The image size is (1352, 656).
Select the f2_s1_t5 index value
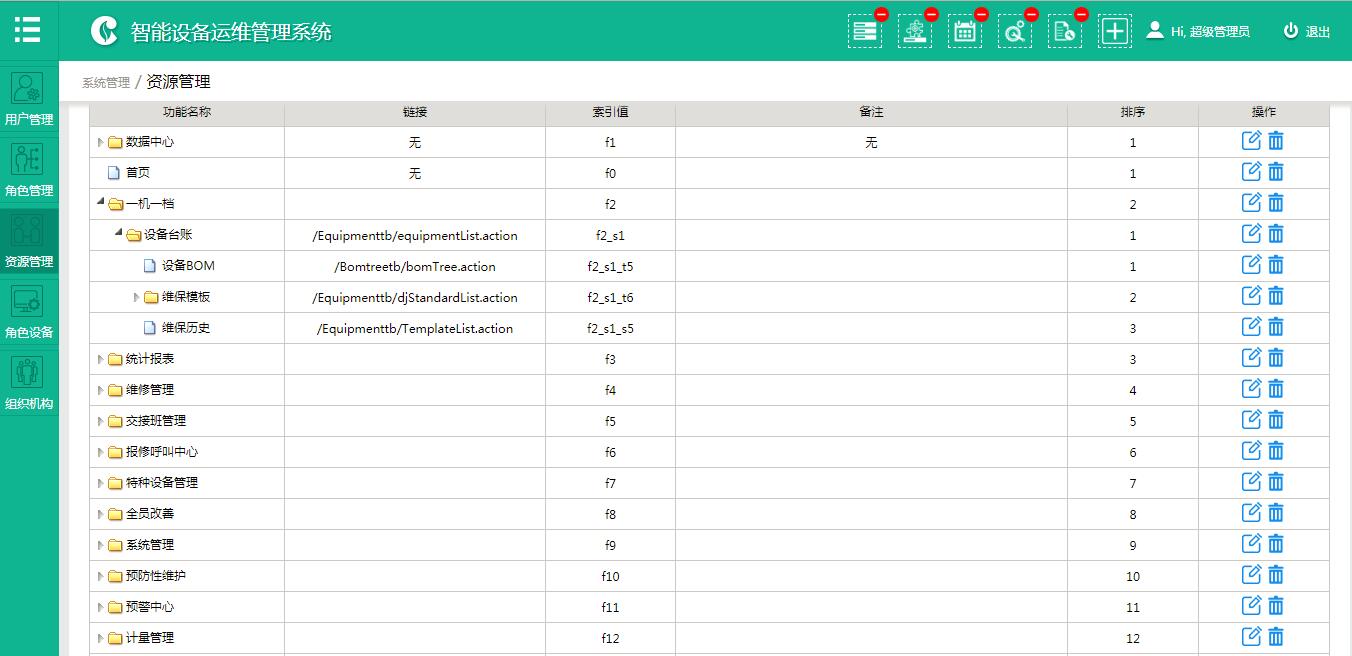pyautogui.click(x=610, y=267)
